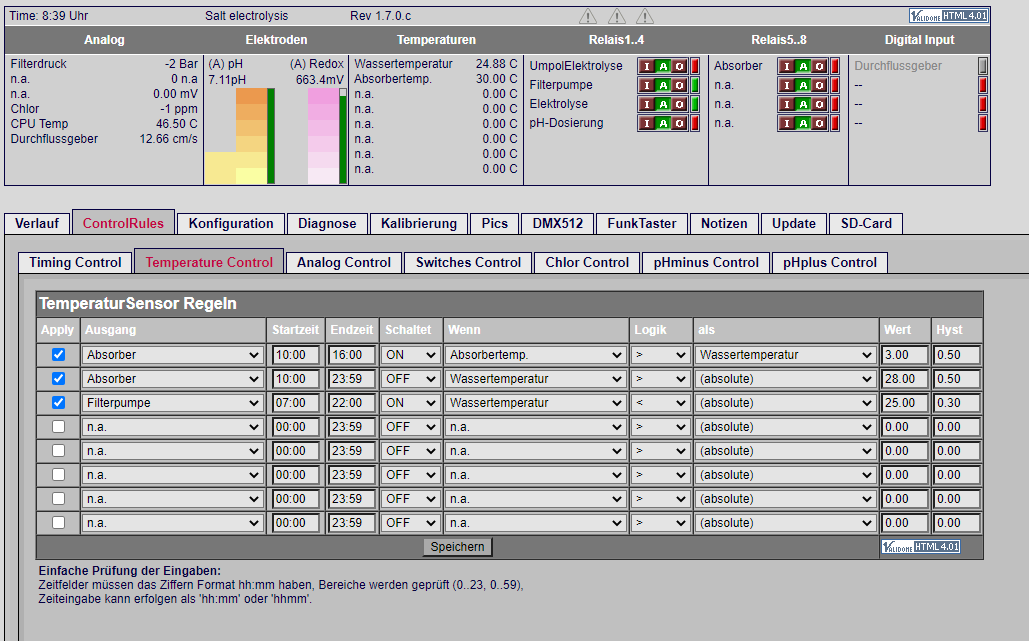Viewport: 1029px width, 641px height.
Task: Switch Absorber relay to I (on)
Action: coord(787,66)
